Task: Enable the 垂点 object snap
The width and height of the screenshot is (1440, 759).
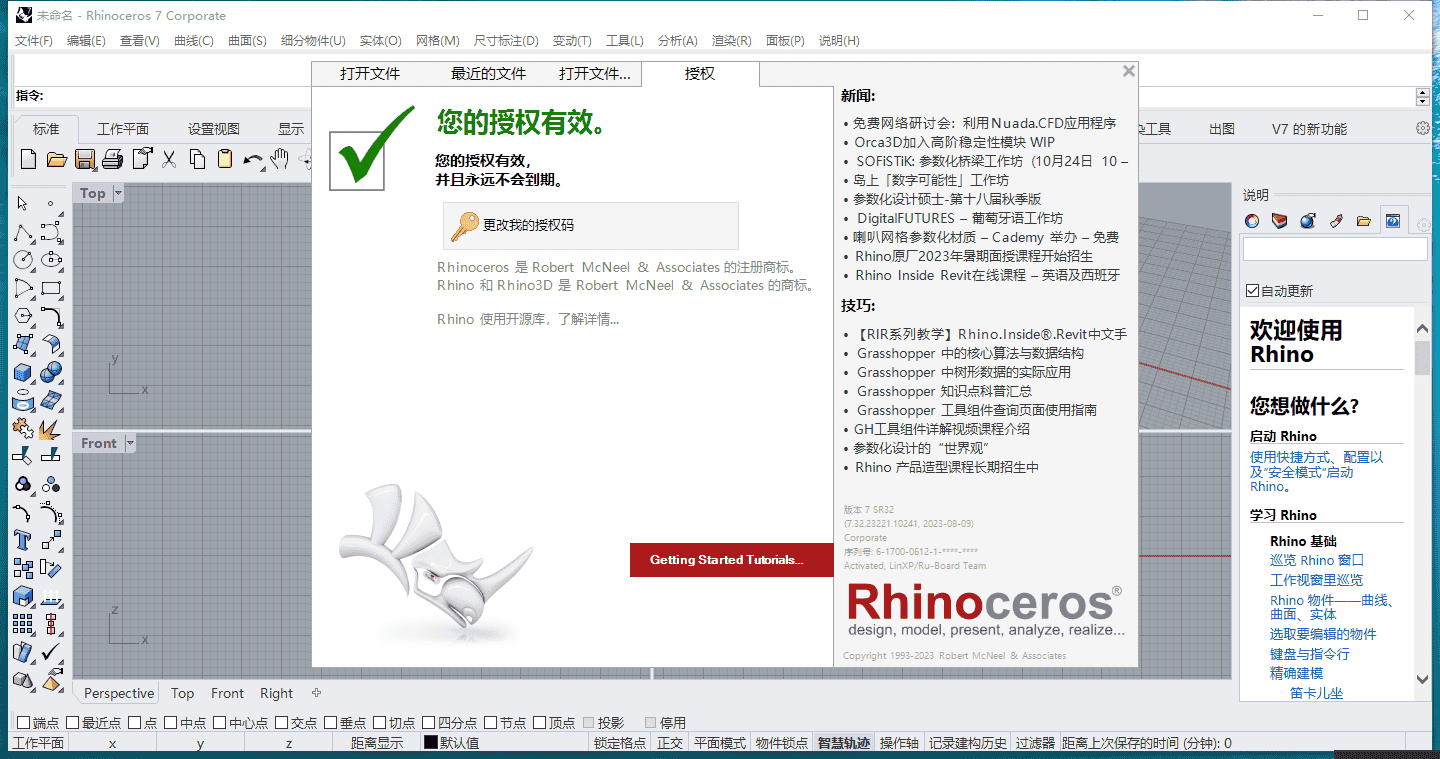Action: (x=330, y=722)
